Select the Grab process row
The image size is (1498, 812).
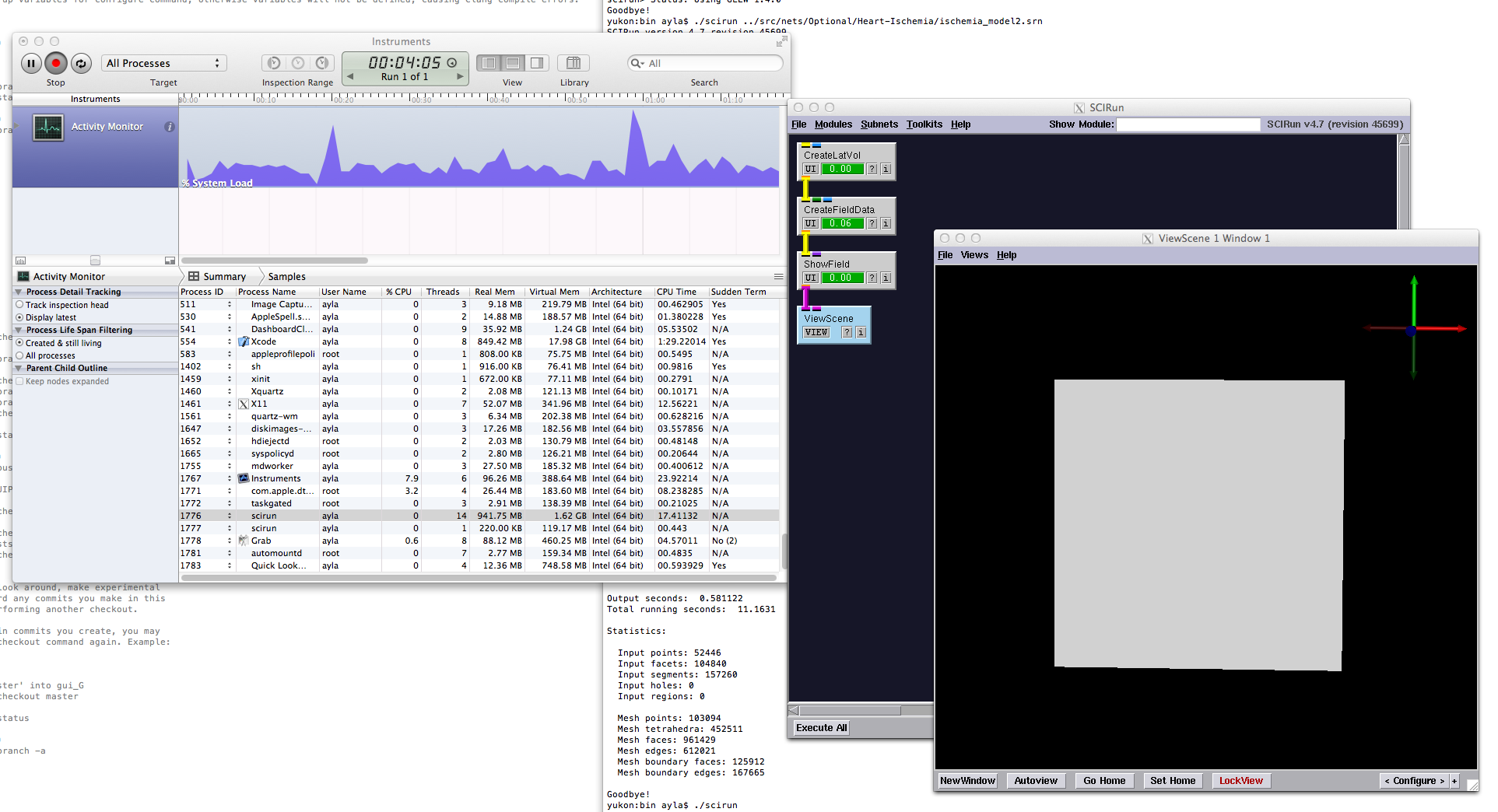[479, 541]
